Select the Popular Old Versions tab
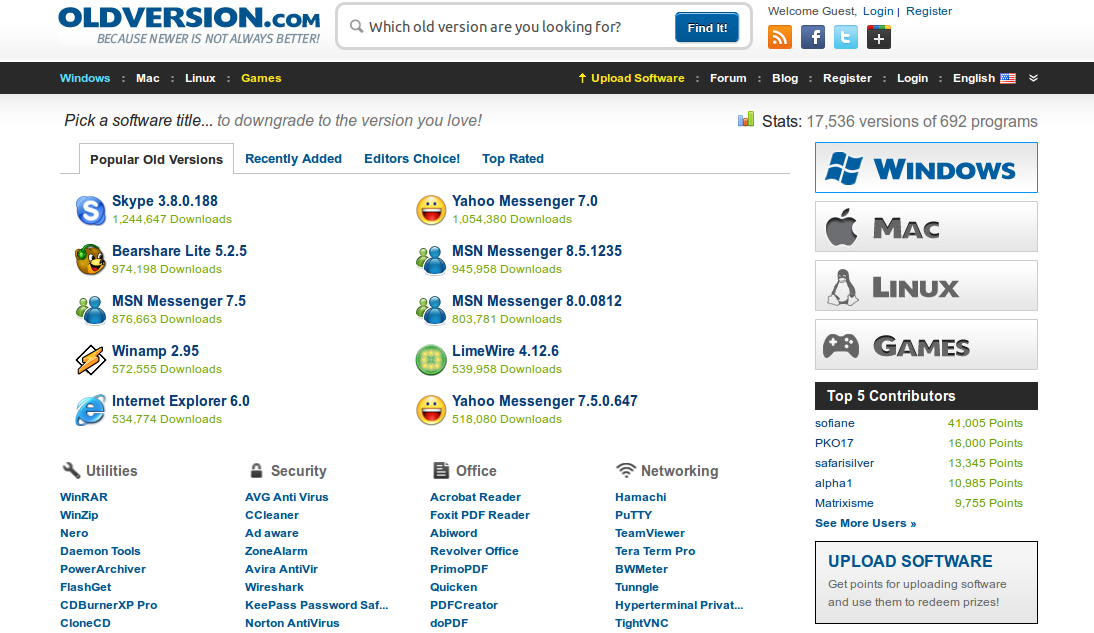This screenshot has width=1094, height=633. [156, 159]
